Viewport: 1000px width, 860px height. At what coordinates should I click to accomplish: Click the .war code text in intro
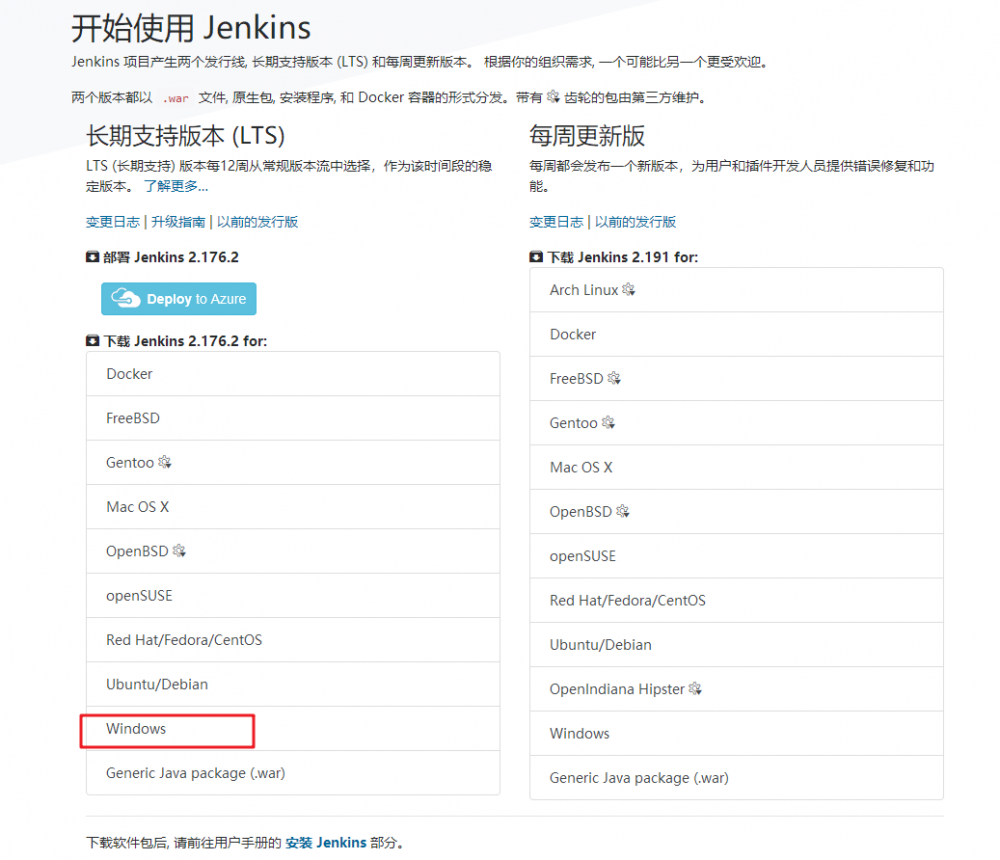pyautogui.click(x=175, y=98)
